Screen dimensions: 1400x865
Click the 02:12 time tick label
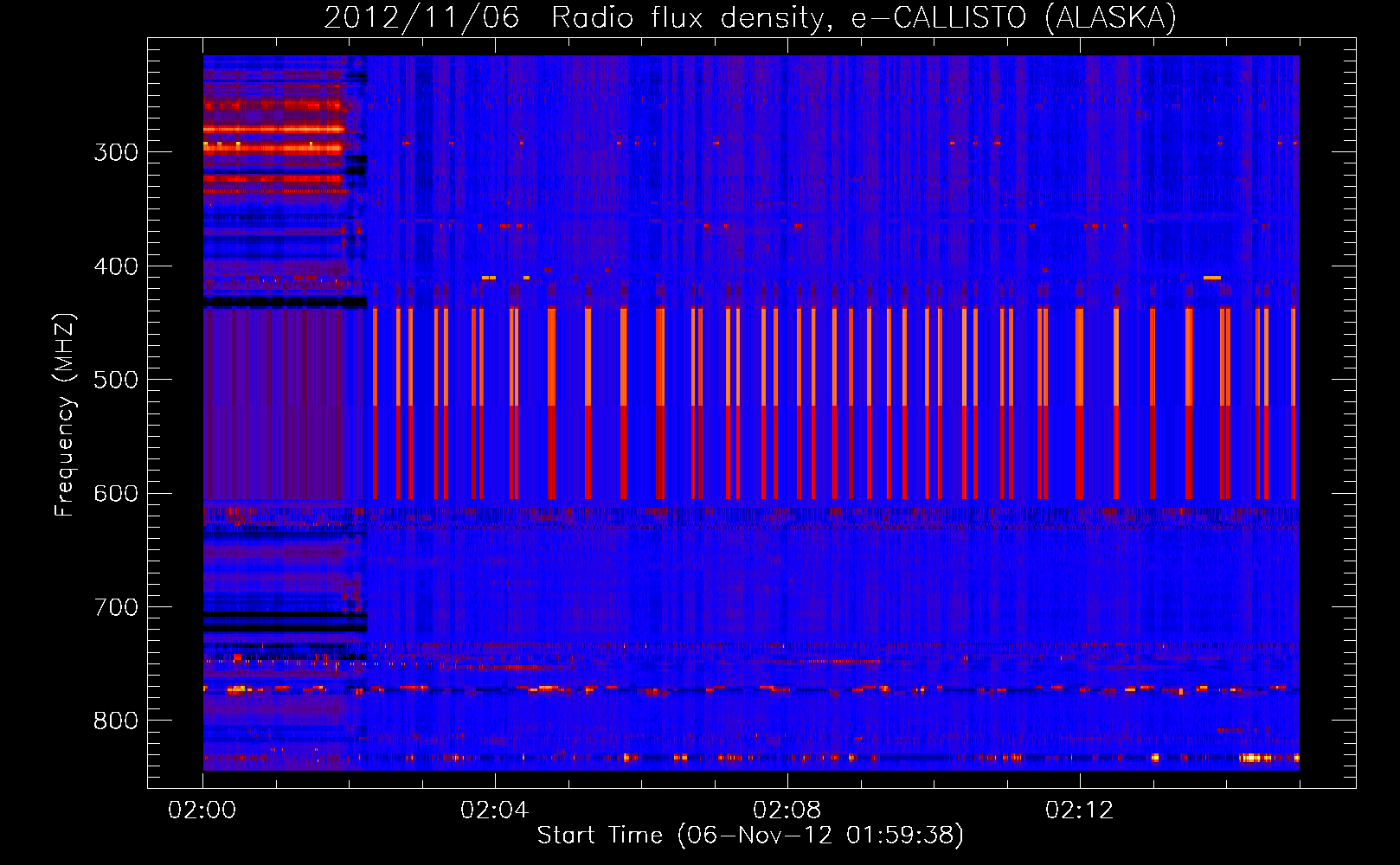pos(1080,811)
